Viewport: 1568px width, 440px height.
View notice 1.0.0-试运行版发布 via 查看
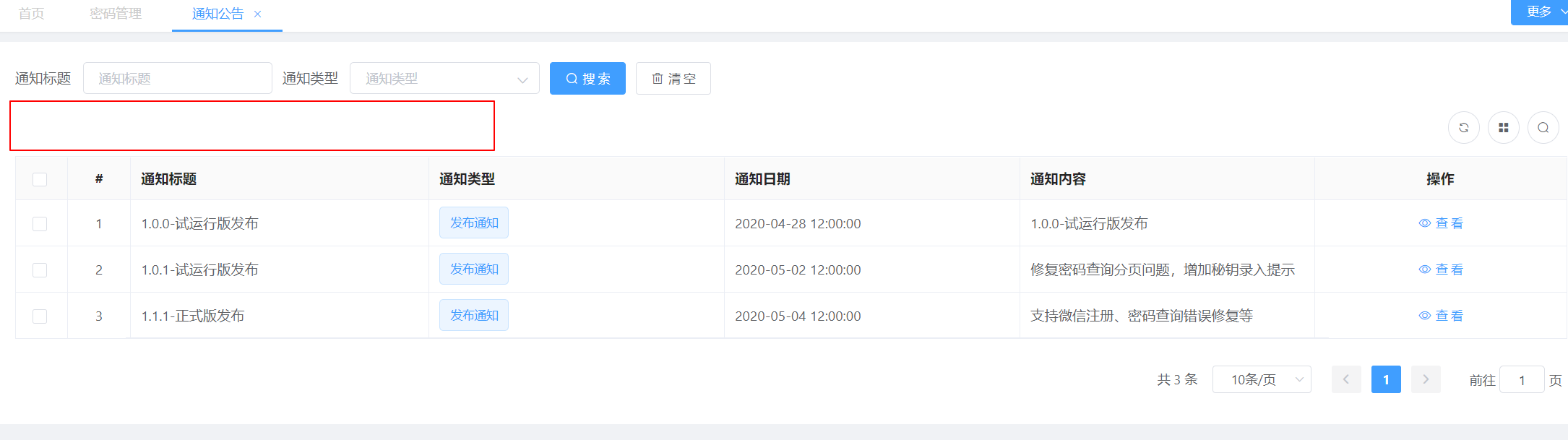[x=1441, y=223]
